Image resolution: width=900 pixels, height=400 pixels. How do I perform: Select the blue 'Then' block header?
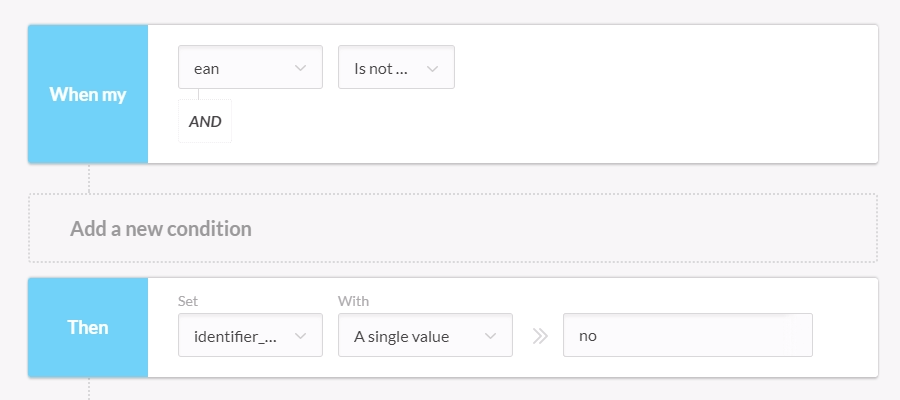[x=88, y=327]
